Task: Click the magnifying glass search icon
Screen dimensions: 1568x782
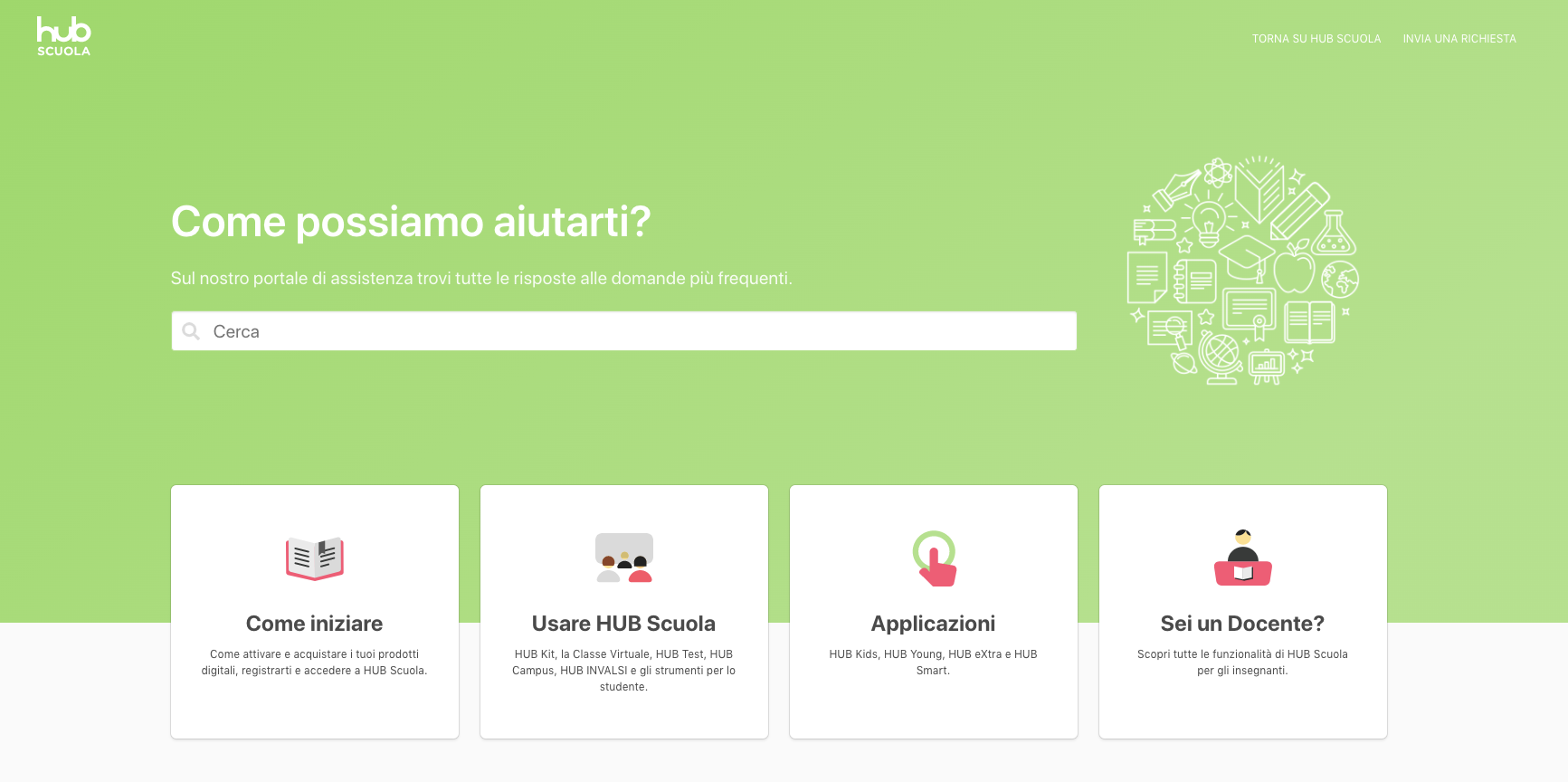Action: tap(191, 331)
